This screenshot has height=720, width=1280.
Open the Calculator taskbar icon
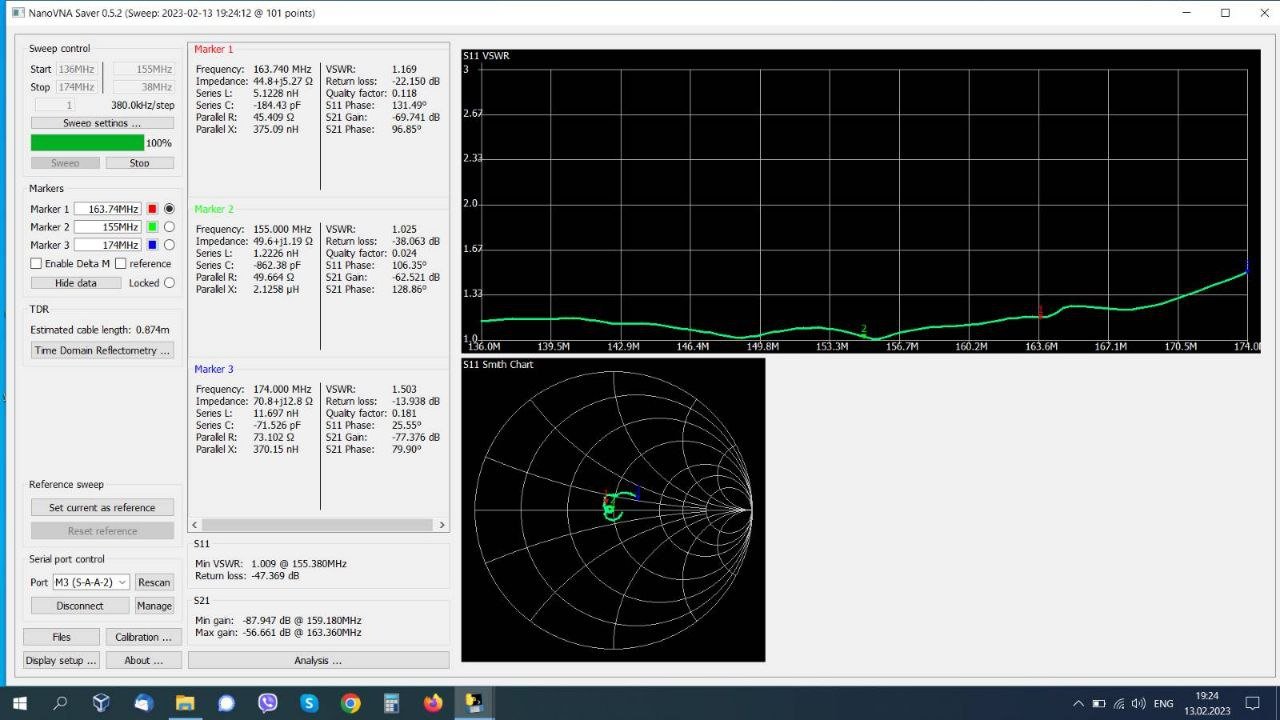point(391,703)
